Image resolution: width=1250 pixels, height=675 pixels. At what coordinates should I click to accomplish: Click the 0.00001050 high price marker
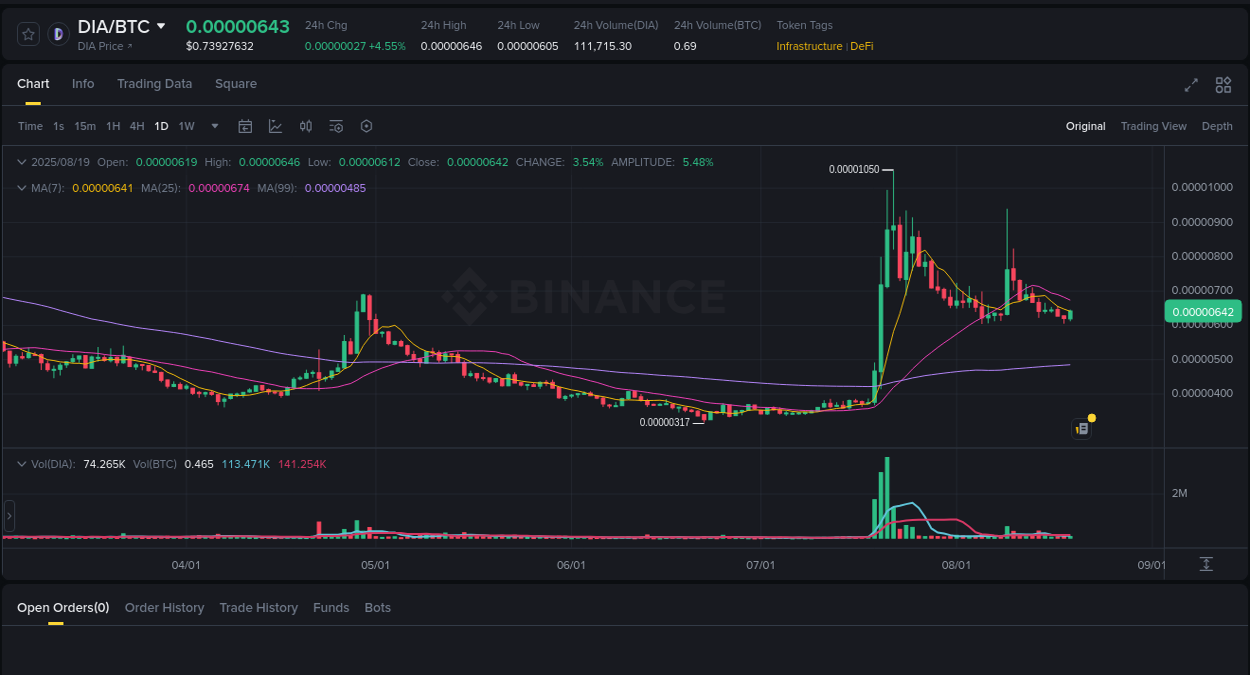coord(854,170)
